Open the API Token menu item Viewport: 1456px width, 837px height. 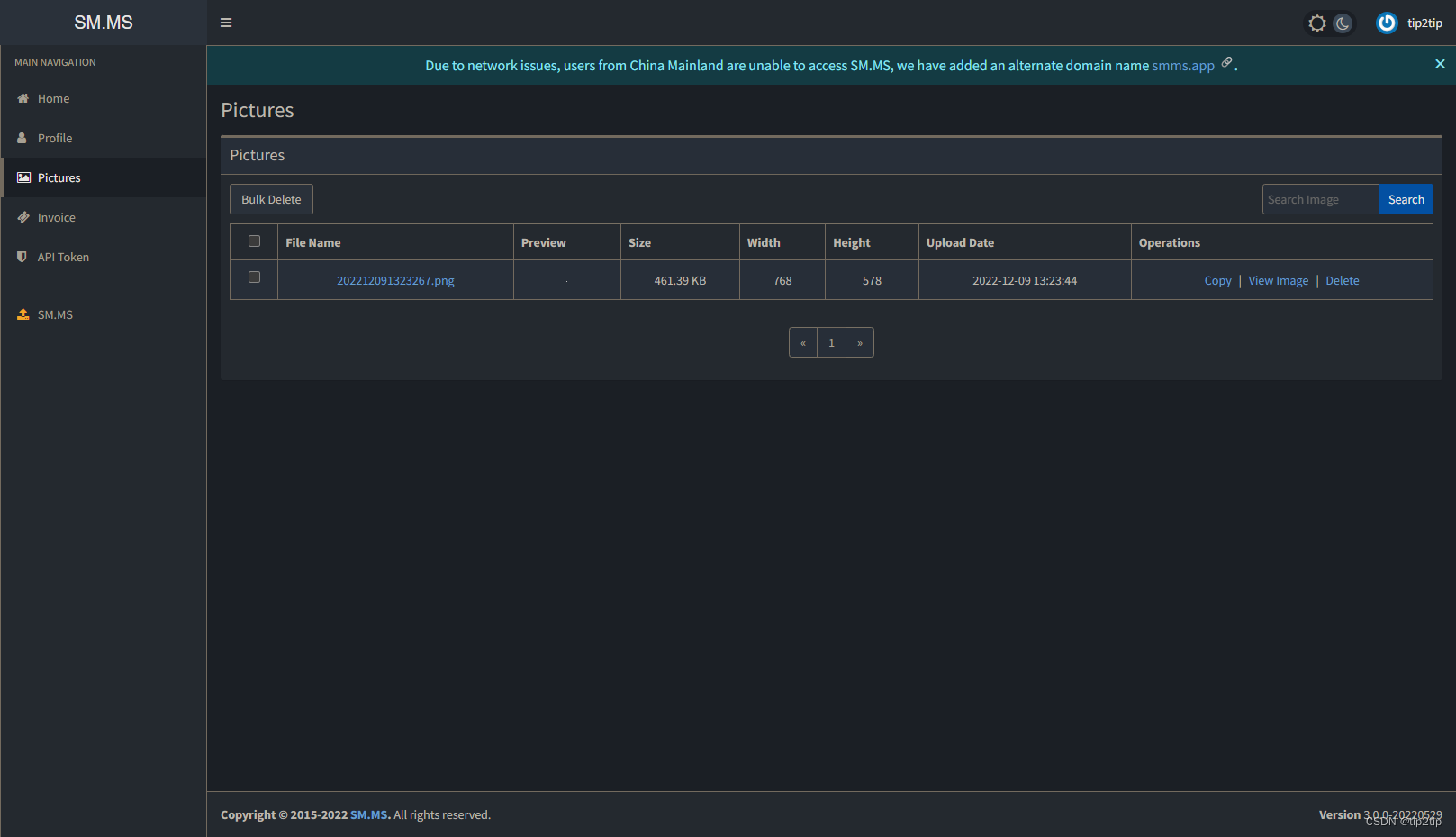pyautogui.click(x=104, y=257)
